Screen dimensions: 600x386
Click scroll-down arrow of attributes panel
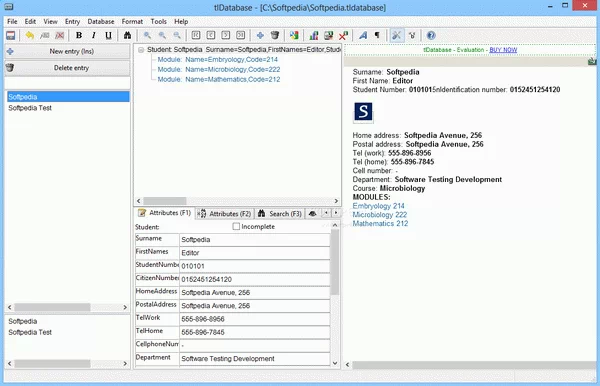(x=335, y=363)
